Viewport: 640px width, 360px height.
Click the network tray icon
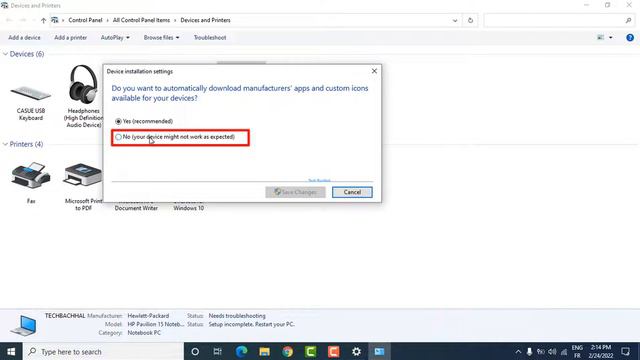pyautogui.click(x=564, y=351)
